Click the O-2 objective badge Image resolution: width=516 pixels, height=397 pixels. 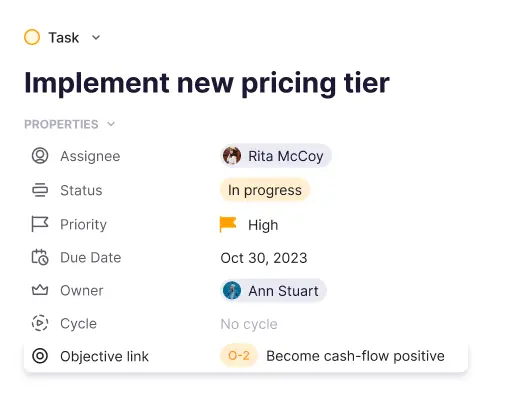(x=239, y=356)
